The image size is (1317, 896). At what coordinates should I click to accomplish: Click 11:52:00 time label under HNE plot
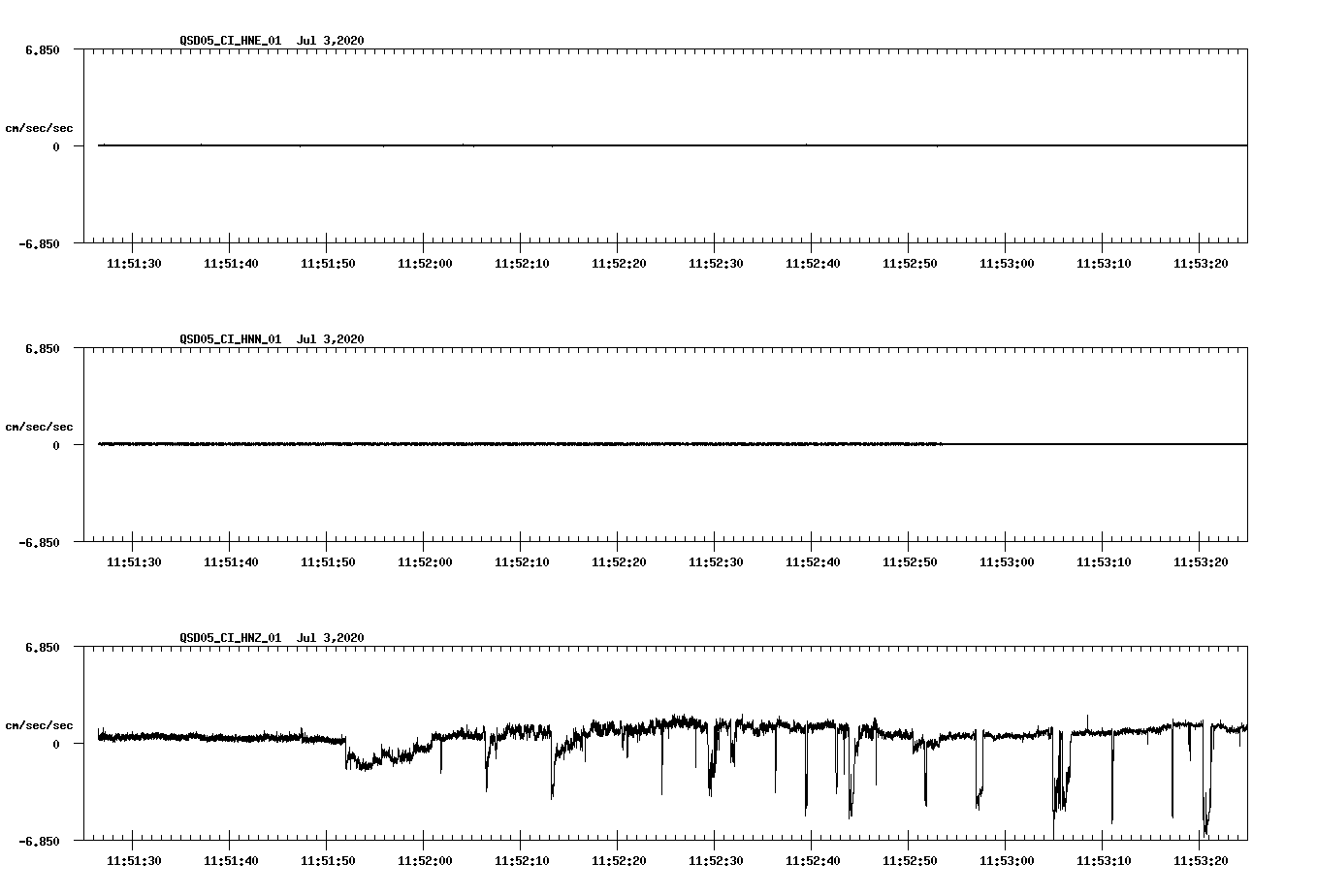coord(425,264)
